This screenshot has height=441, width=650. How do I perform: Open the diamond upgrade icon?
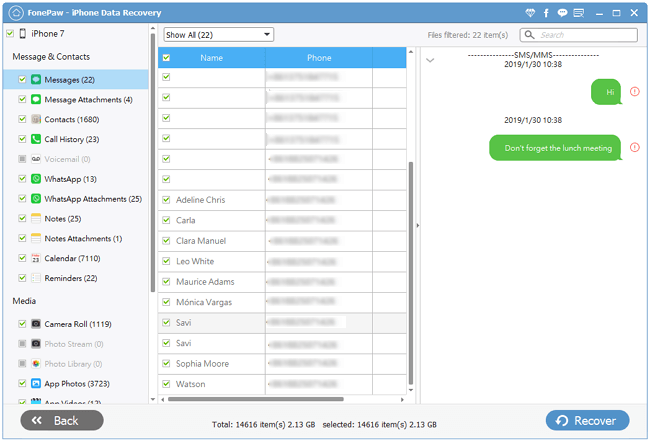[530, 13]
